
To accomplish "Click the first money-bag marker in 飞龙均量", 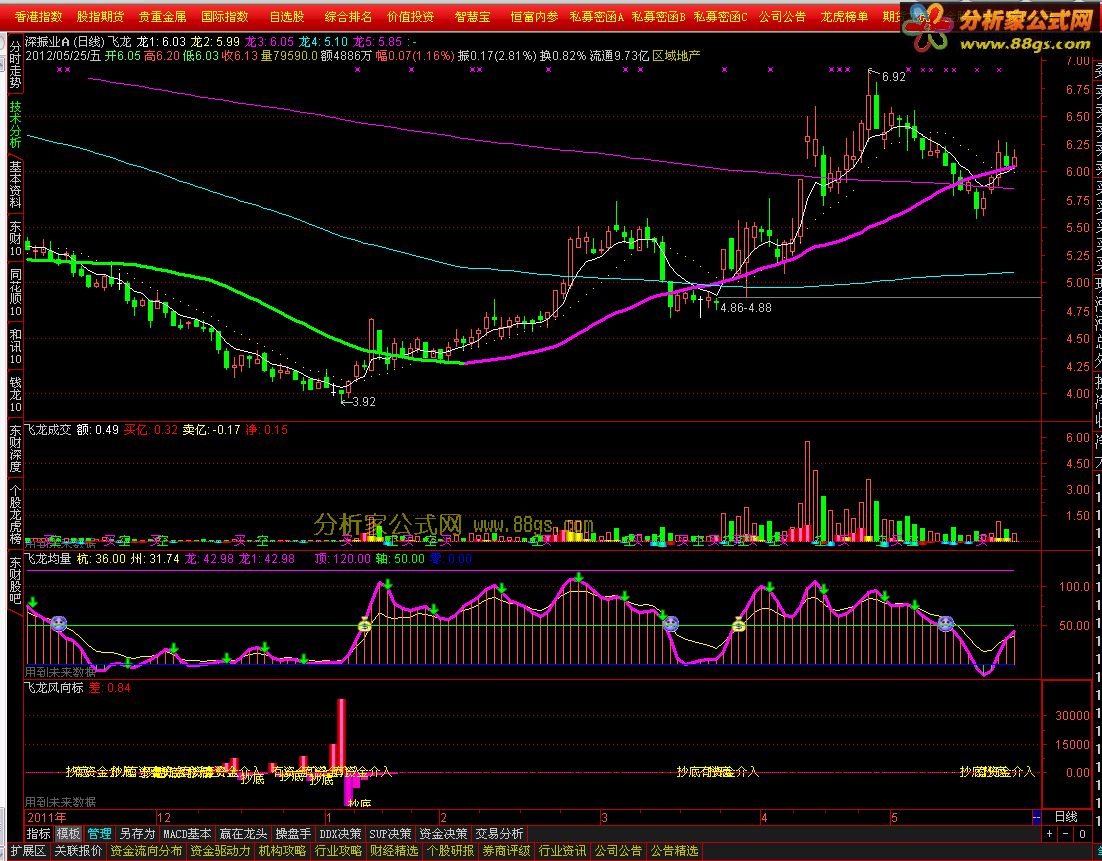I will coord(364,623).
